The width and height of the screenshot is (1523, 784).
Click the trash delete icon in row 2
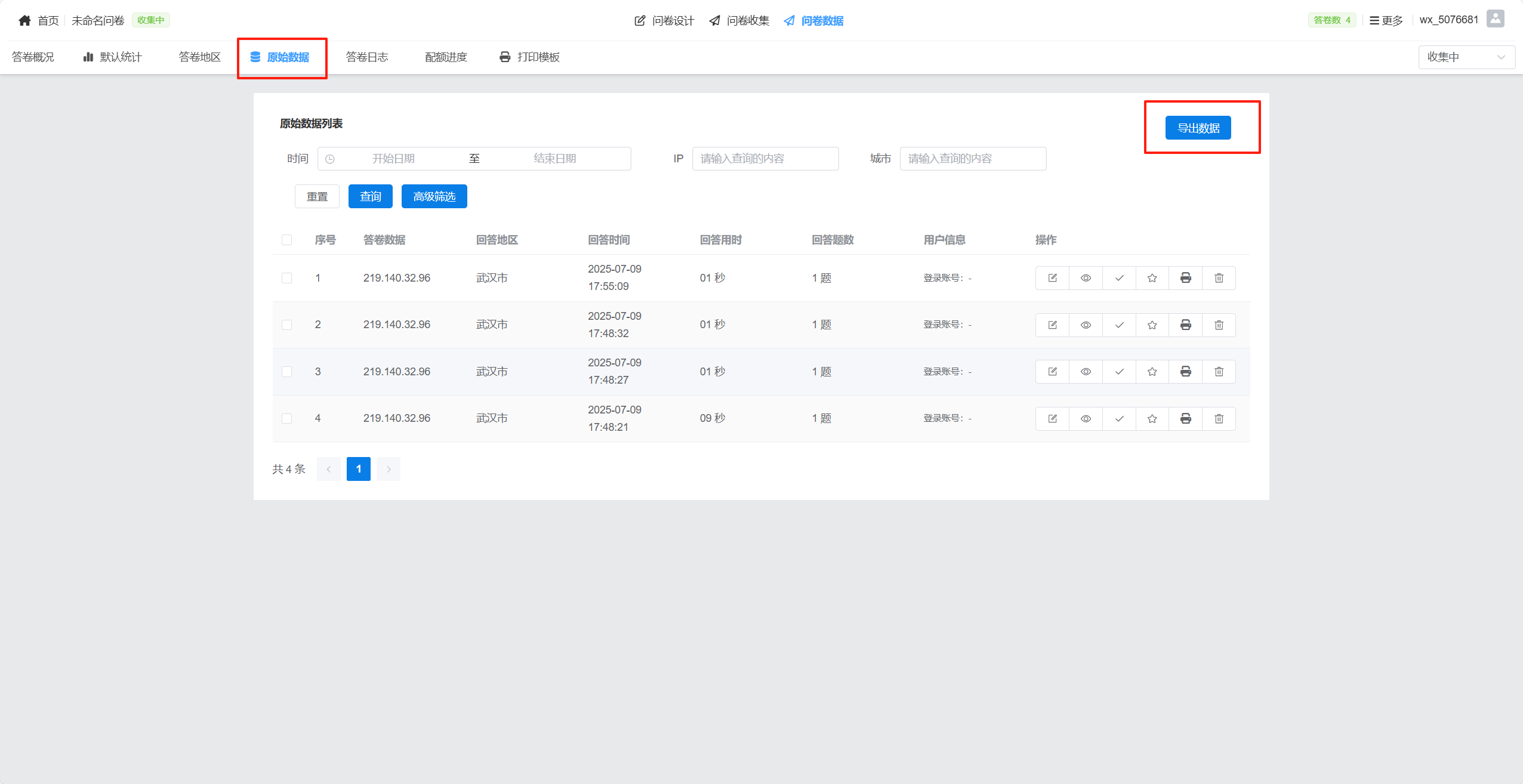click(x=1219, y=325)
